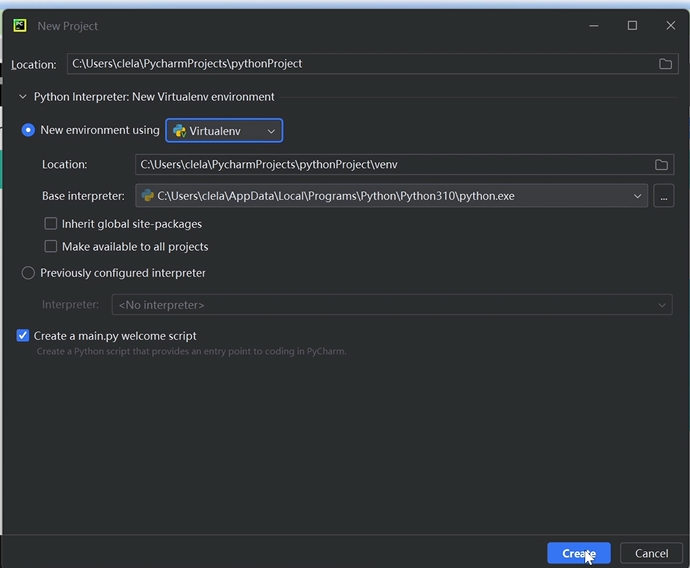690x568 pixels.
Task: Click the PyCharm logo in title bar
Action: [x=20, y=25]
